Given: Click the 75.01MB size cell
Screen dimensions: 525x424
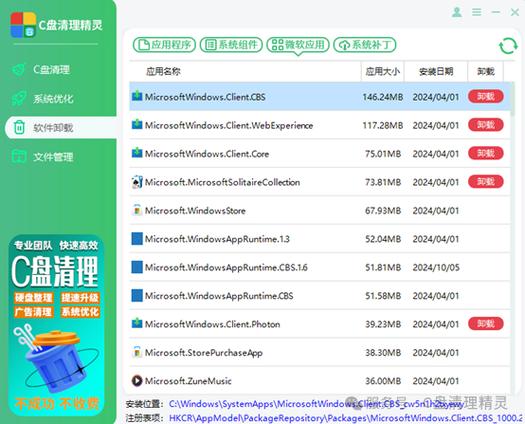Looking at the screenshot, I should [383, 154].
